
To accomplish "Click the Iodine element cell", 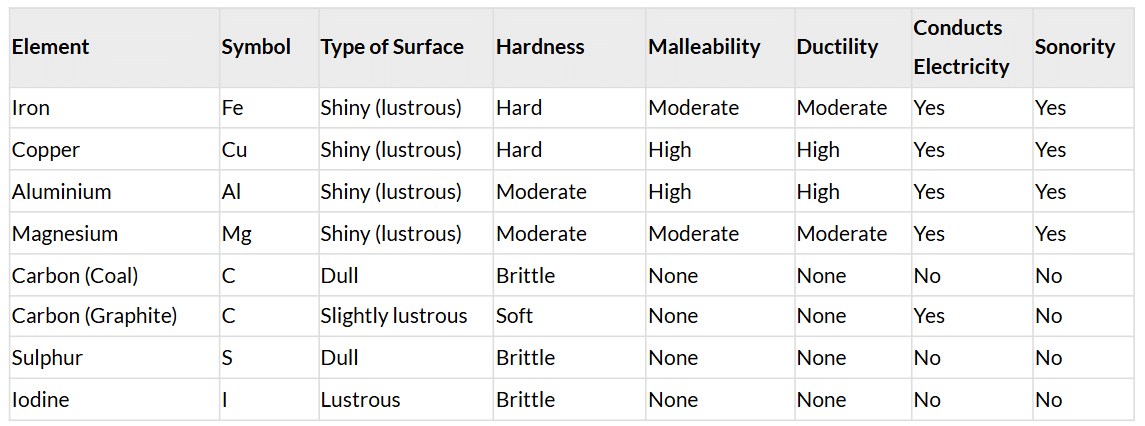I will (41, 400).
